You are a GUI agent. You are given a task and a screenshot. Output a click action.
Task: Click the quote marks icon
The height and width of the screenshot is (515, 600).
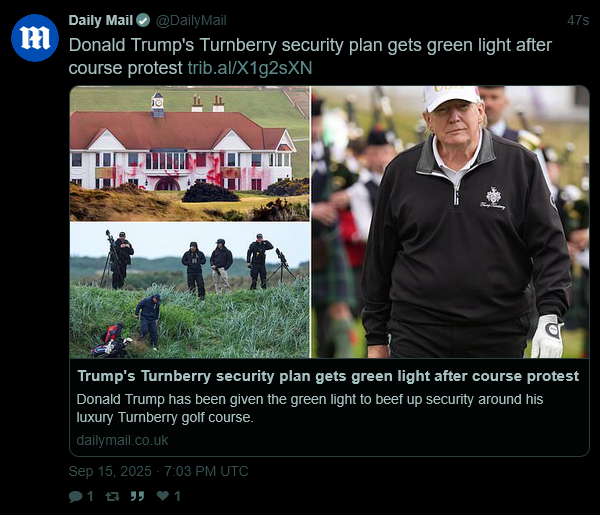137,496
